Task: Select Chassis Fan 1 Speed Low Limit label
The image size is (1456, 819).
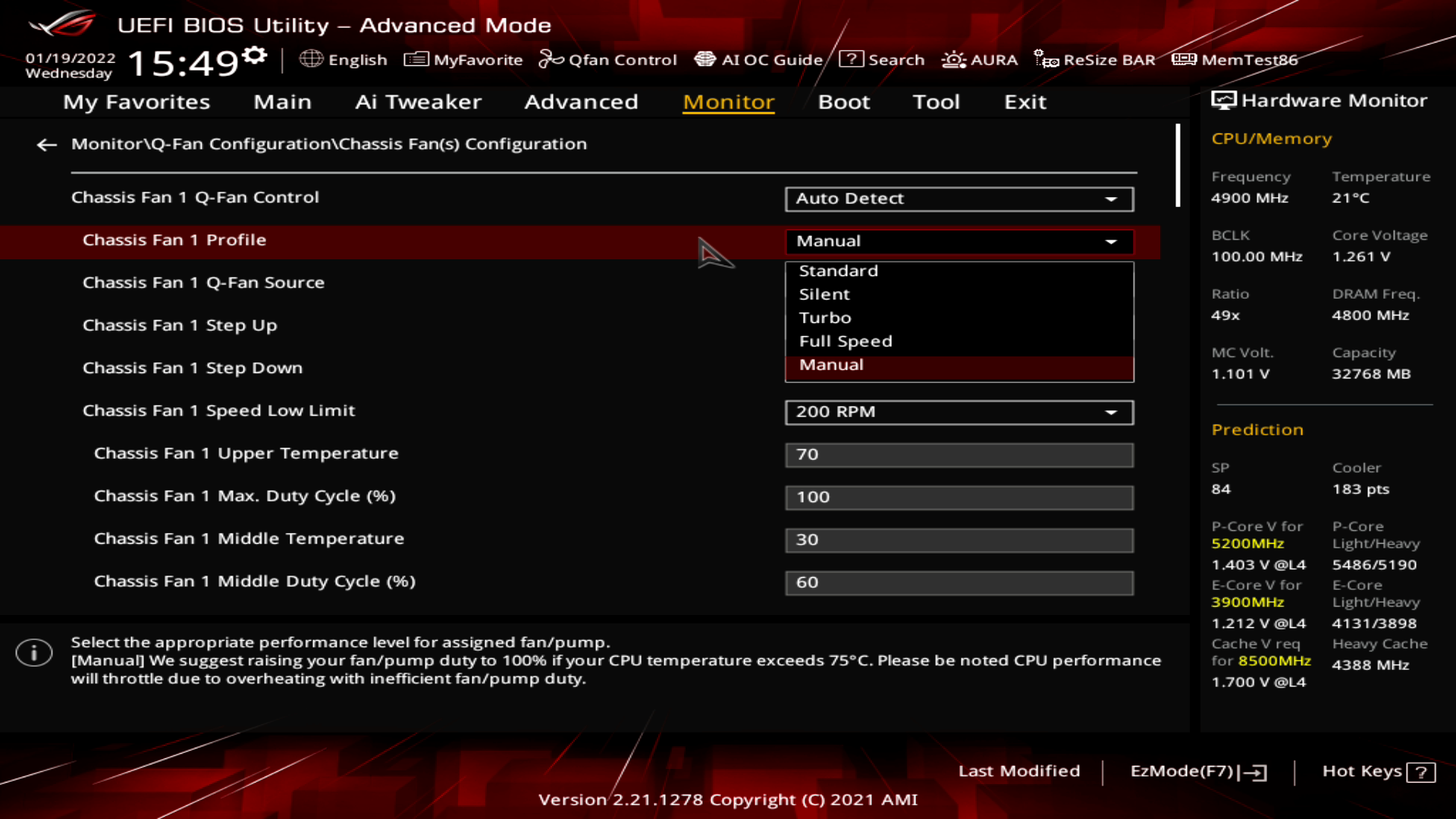Action: pyautogui.click(x=218, y=410)
